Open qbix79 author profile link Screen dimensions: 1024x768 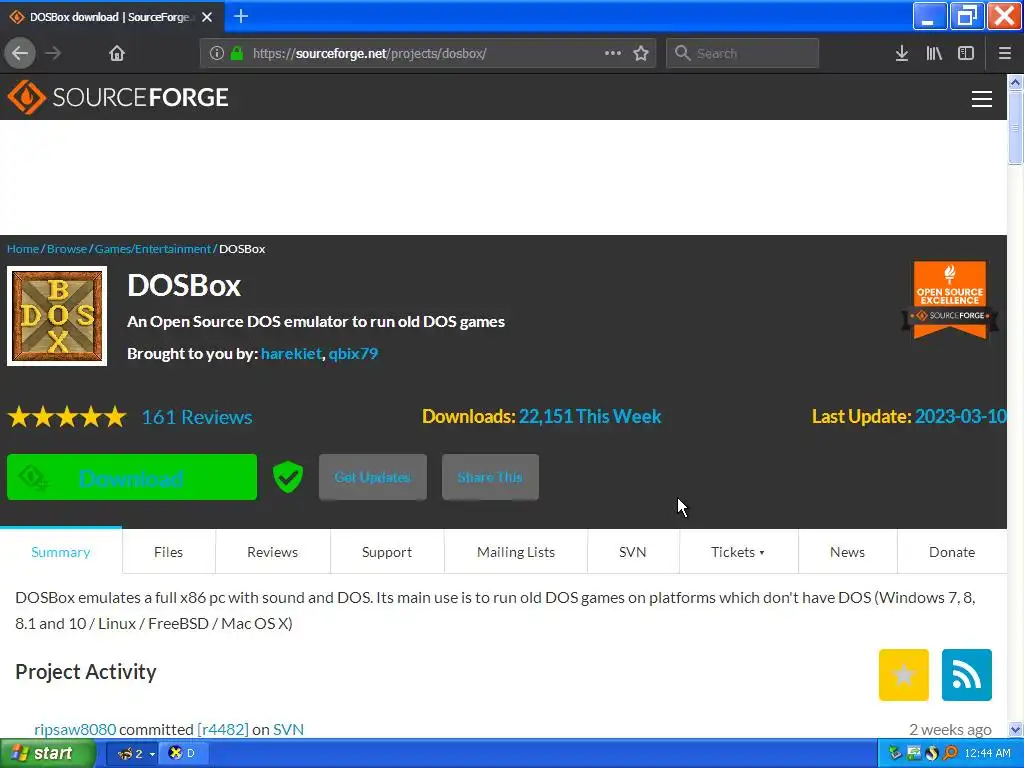353,353
